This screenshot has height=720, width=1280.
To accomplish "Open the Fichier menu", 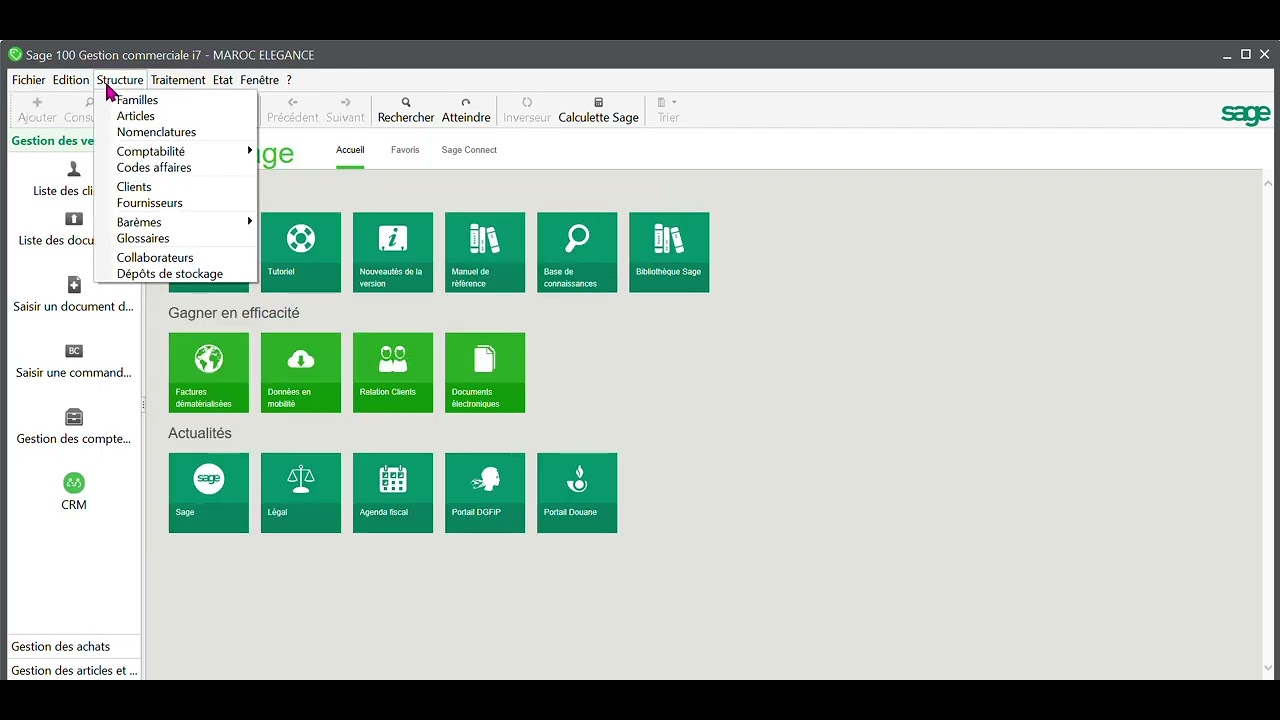I will pos(28,80).
